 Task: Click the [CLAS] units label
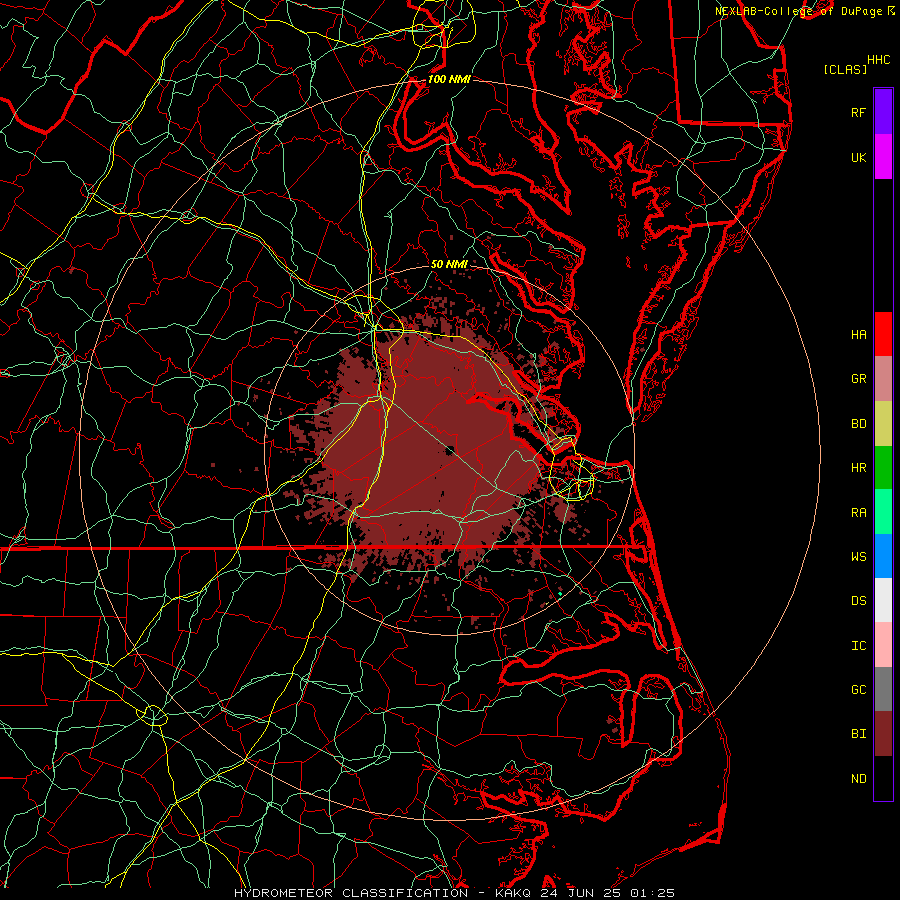(845, 69)
